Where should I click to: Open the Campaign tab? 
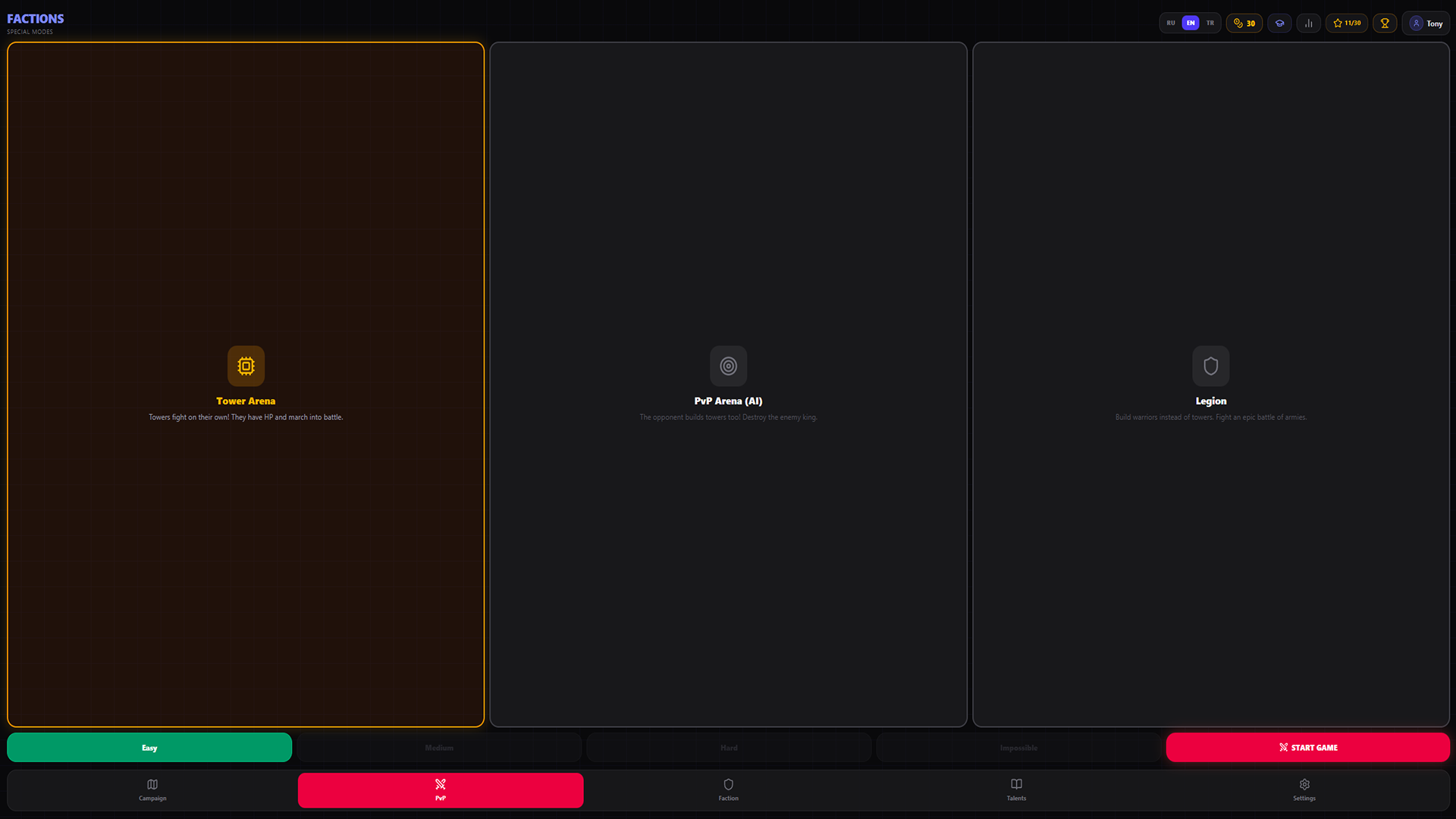click(x=152, y=789)
